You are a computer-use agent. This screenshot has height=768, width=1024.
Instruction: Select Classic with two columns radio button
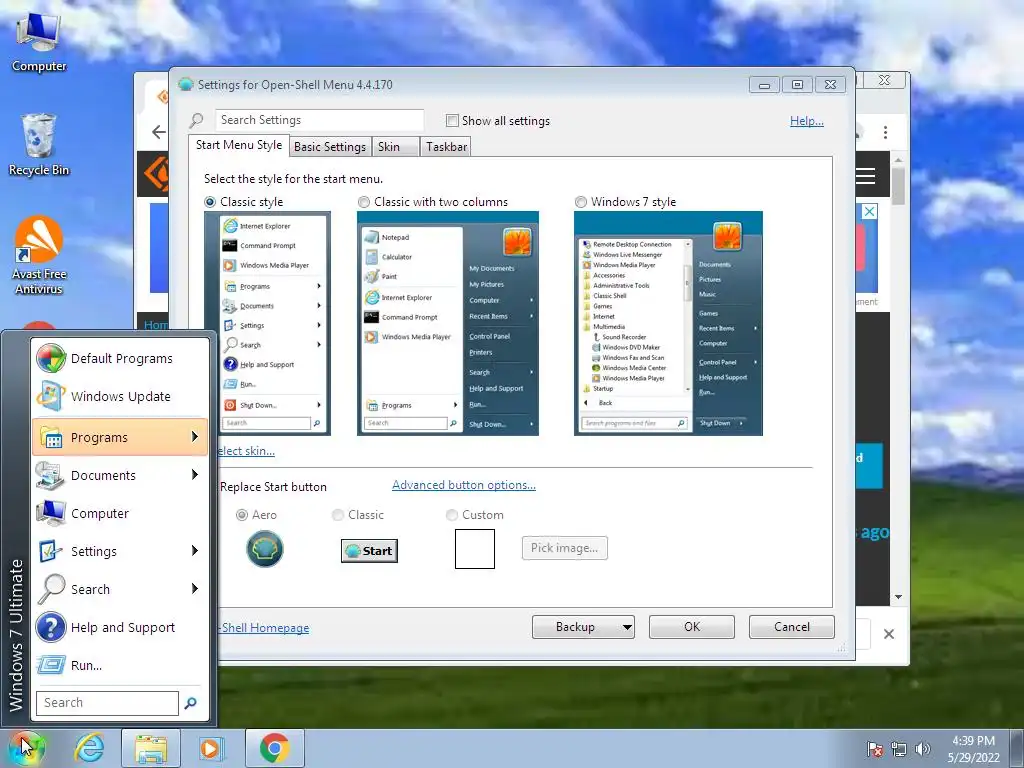[364, 202]
